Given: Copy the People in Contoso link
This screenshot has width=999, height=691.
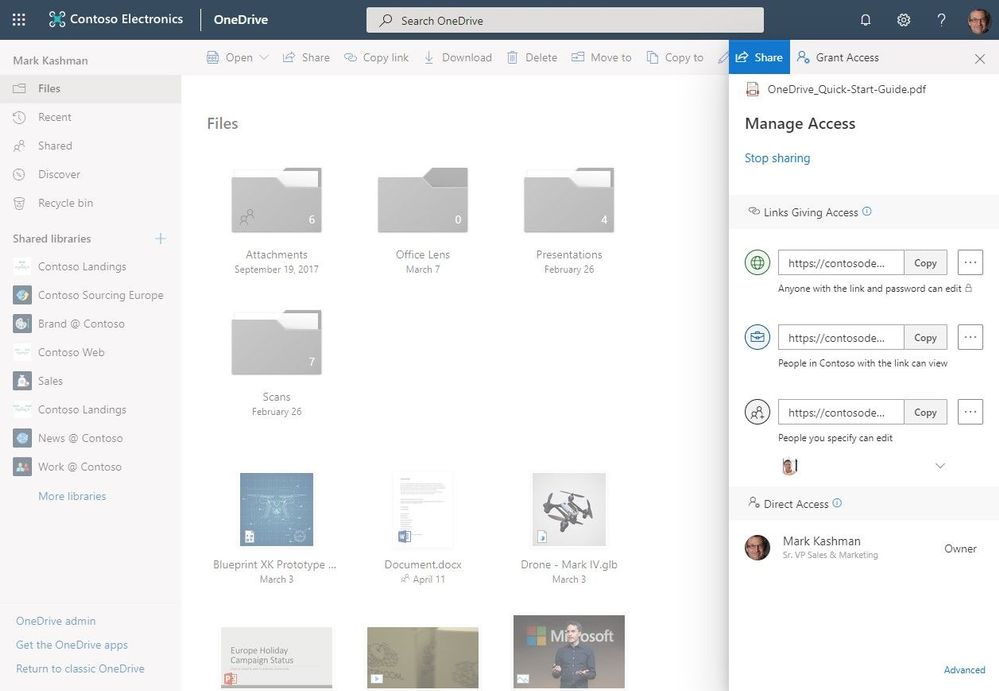Looking at the screenshot, I should [x=926, y=338].
